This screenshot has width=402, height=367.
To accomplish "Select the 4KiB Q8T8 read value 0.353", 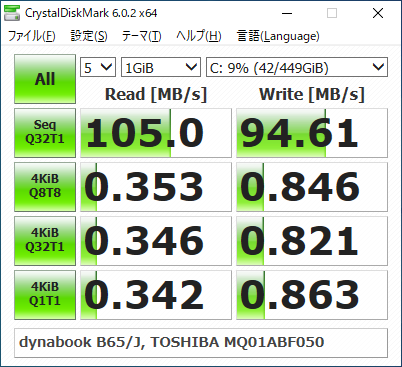I will tap(156, 187).
